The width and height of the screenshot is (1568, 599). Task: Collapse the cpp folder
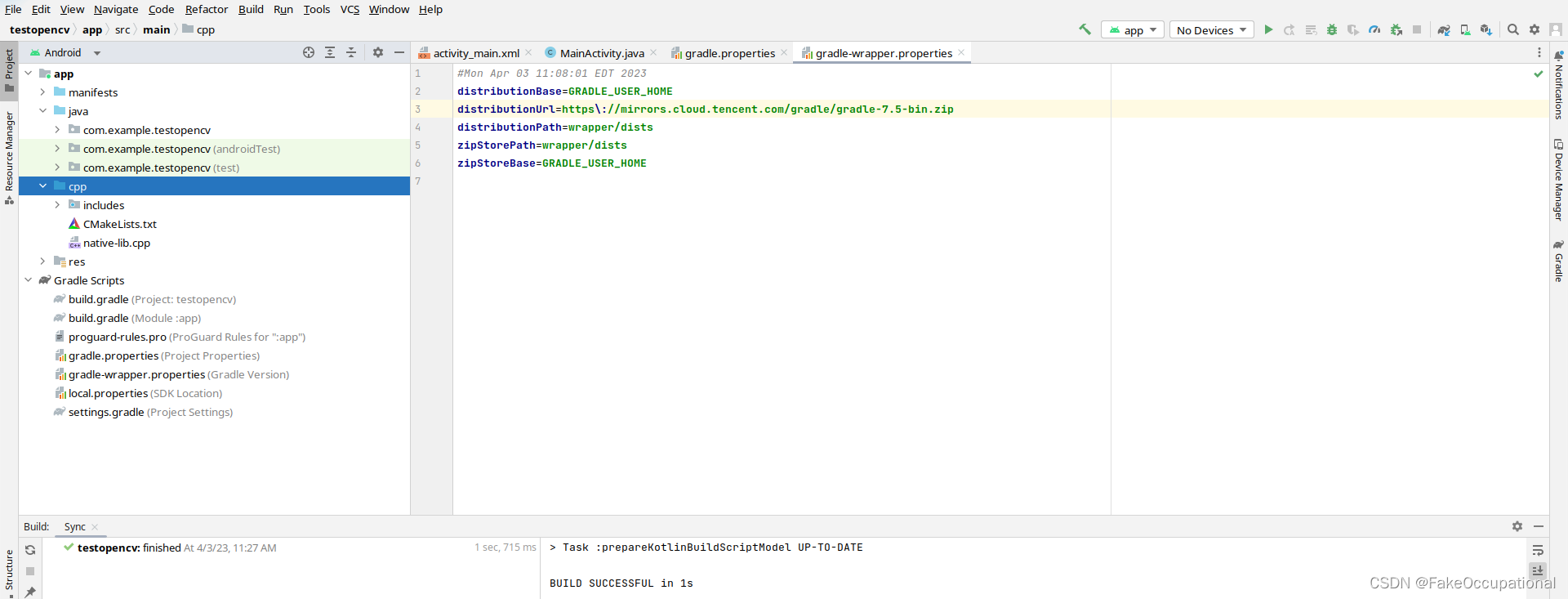click(x=42, y=186)
